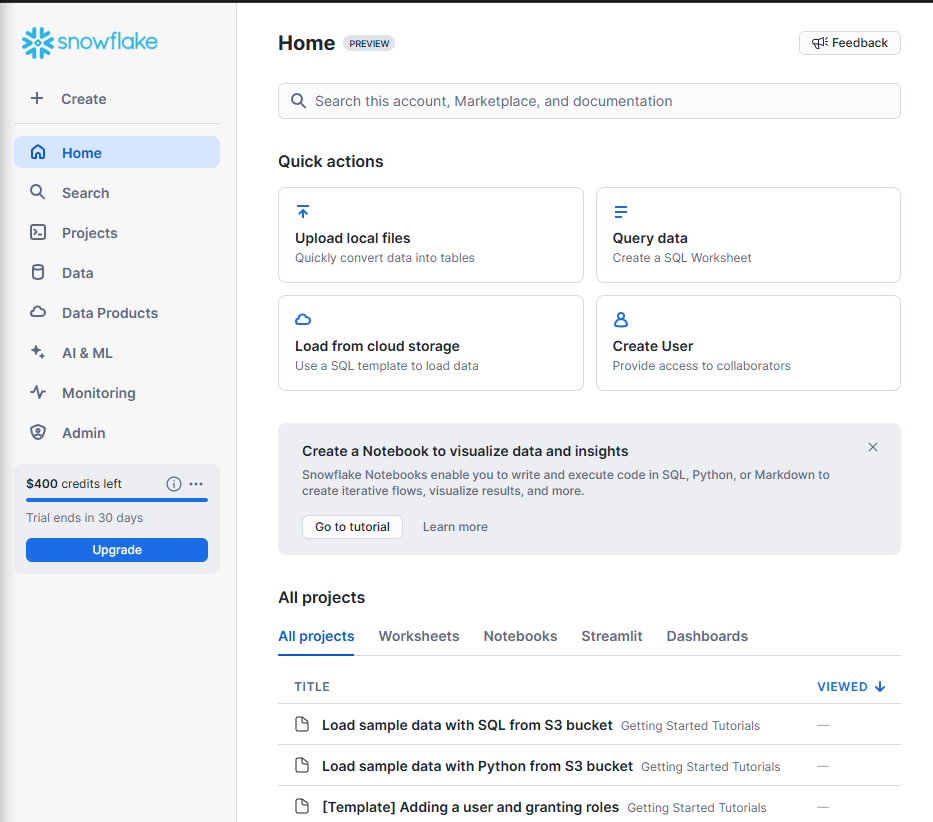
Task: Click the TITLE column header
Action: coord(312,686)
